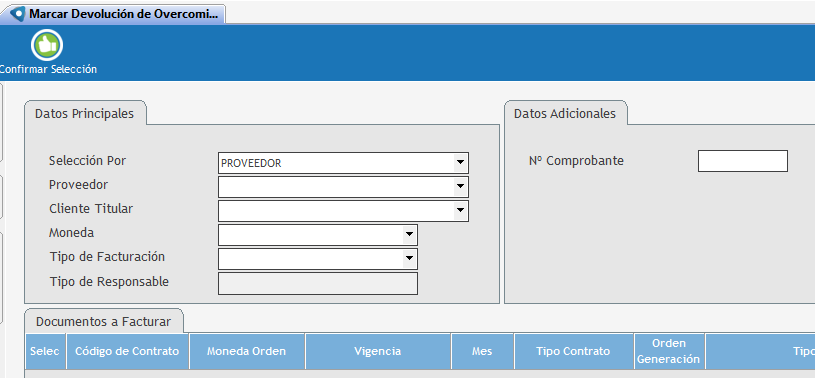
Task: Click the Confirmar Selección label
Action: click(x=48, y=69)
